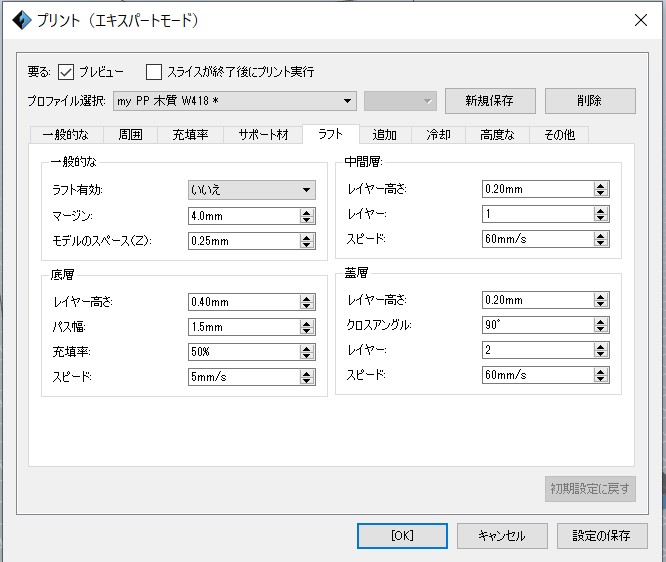This screenshot has height=562, width=666.
Task: Close the プリント dialog window
Action: [x=641, y=20]
